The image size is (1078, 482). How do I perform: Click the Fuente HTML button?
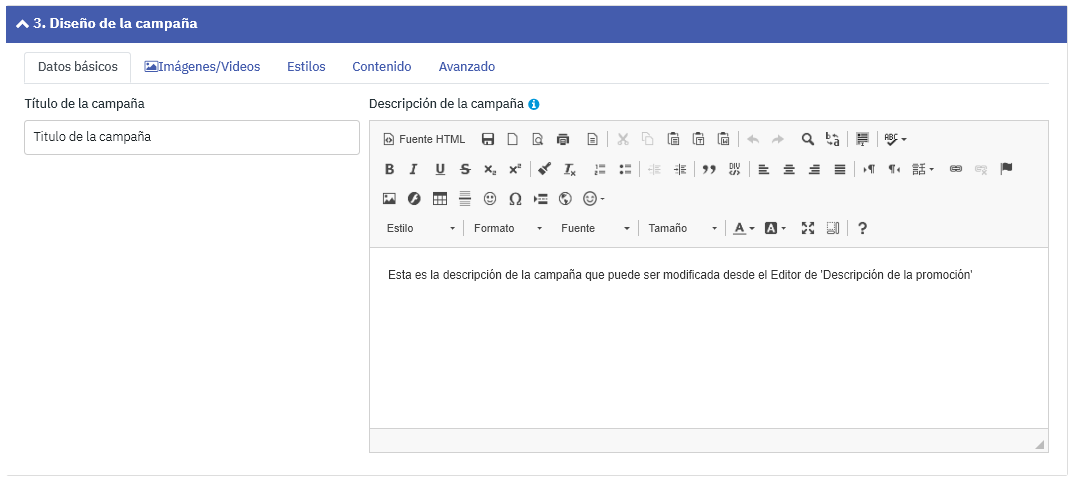click(x=424, y=139)
